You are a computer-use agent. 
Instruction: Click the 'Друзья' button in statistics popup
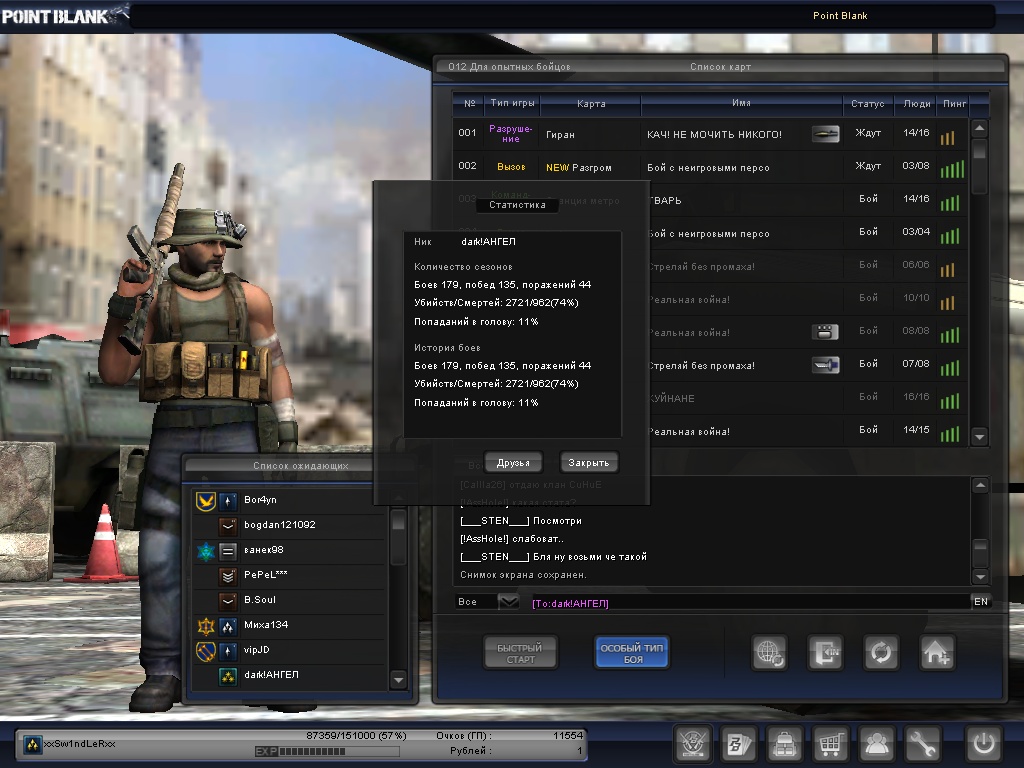pyautogui.click(x=513, y=462)
